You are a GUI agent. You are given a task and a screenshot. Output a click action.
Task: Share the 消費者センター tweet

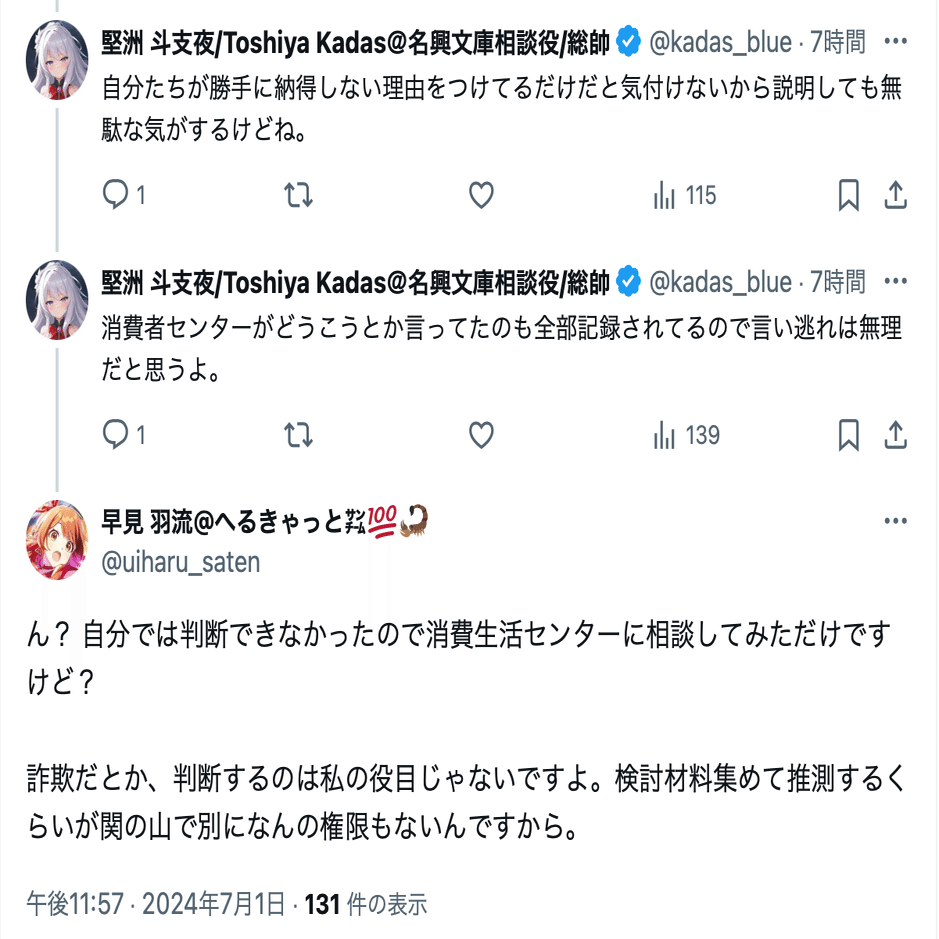tap(896, 435)
